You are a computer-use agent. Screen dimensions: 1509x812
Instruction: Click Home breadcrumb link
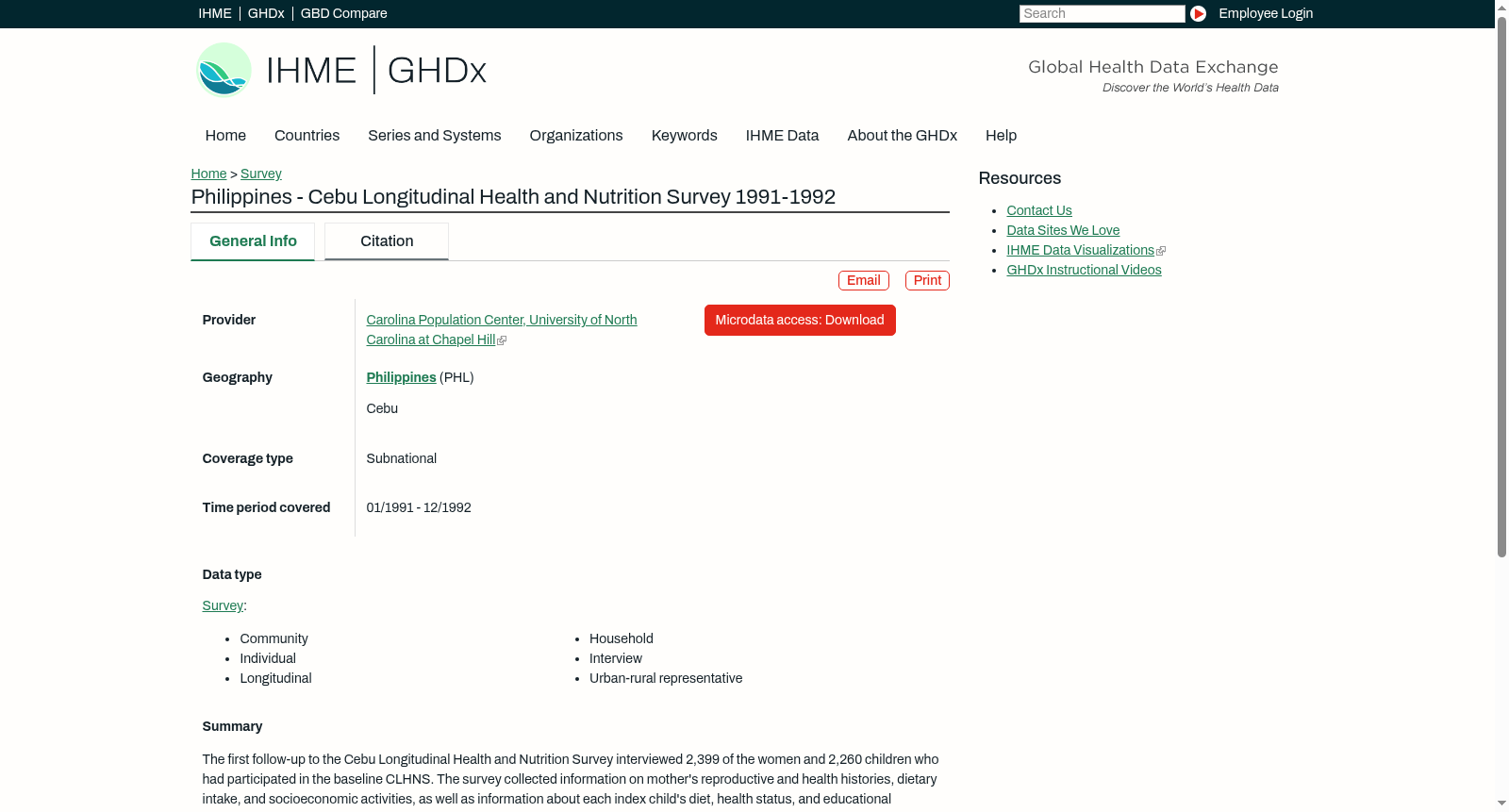click(208, 174)
